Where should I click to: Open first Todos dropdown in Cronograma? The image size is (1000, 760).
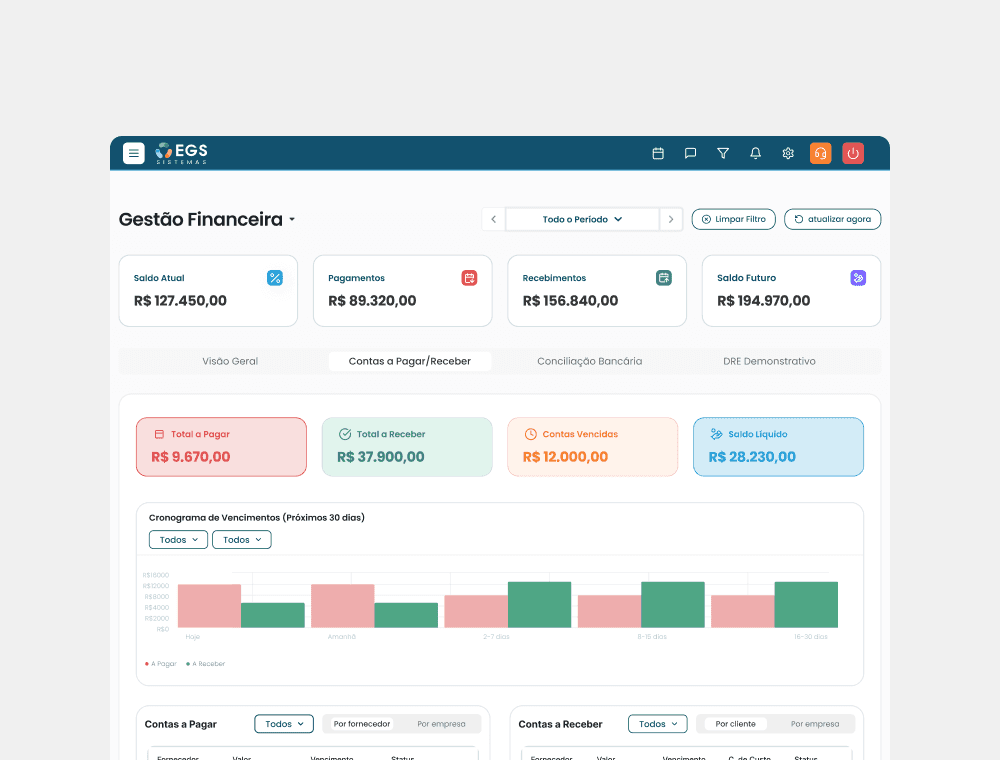[x=179, y=539]
